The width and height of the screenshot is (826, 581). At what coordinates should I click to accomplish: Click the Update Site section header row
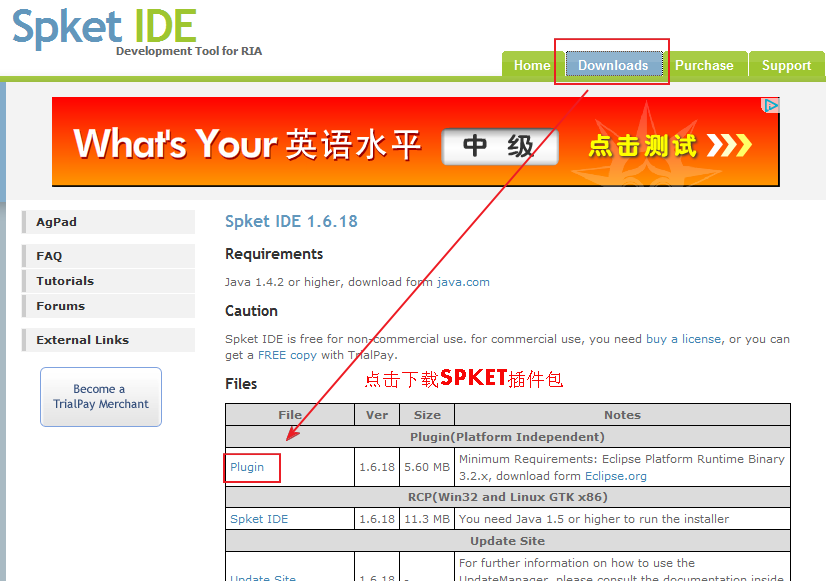(508, 541)
